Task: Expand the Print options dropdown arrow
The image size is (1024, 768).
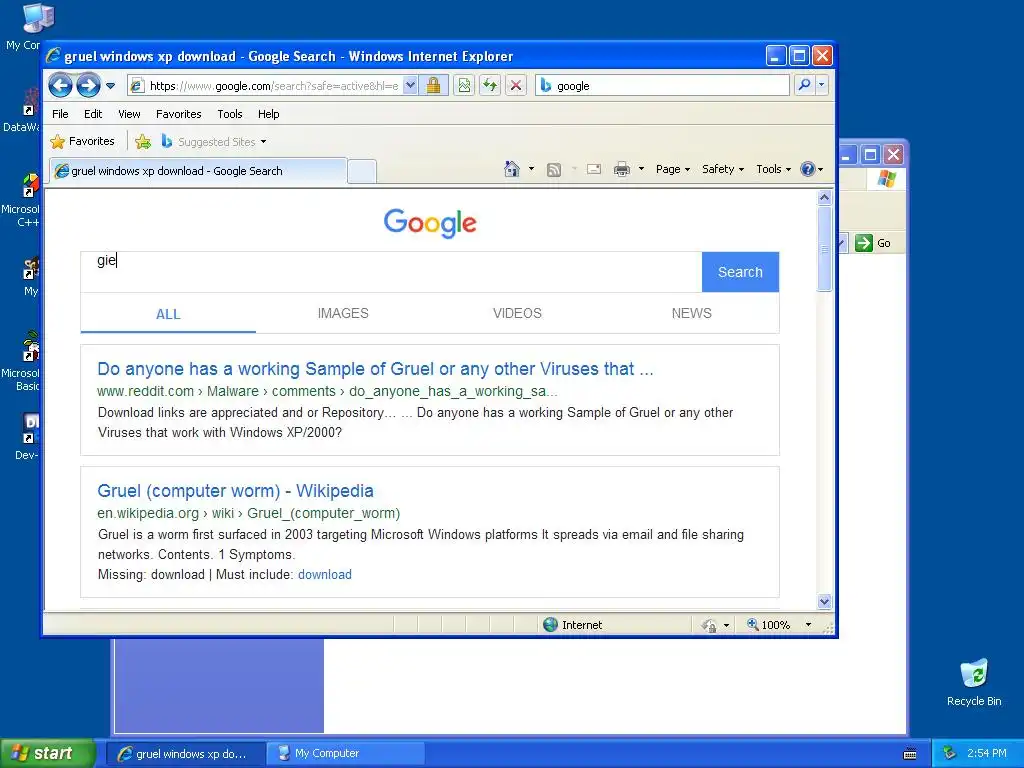Action: pyautogui.click(x=641, y=169)
